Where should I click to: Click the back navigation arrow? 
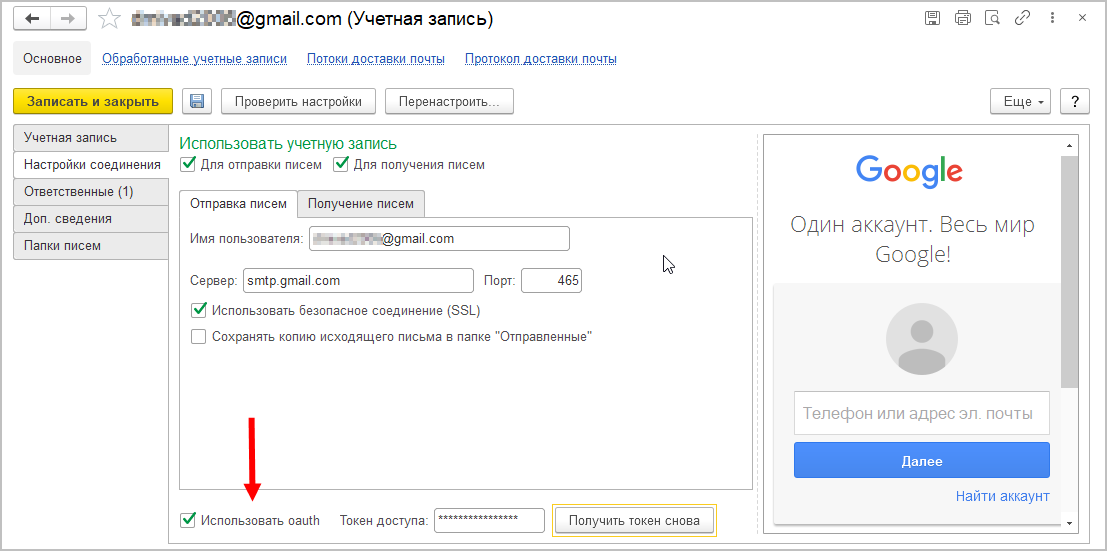pyautogui.click(x=32, y=18)
